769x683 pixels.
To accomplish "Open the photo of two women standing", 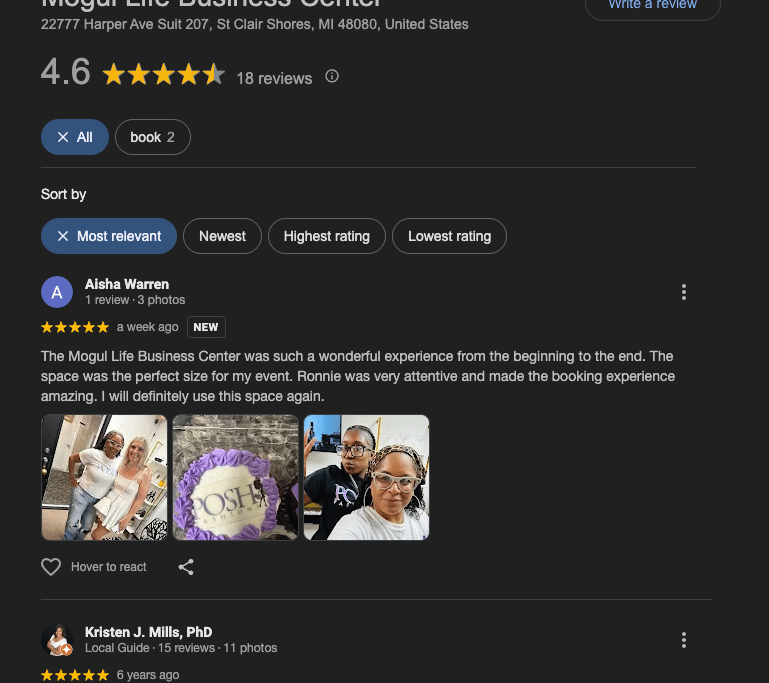I will (x=104, y=478).
